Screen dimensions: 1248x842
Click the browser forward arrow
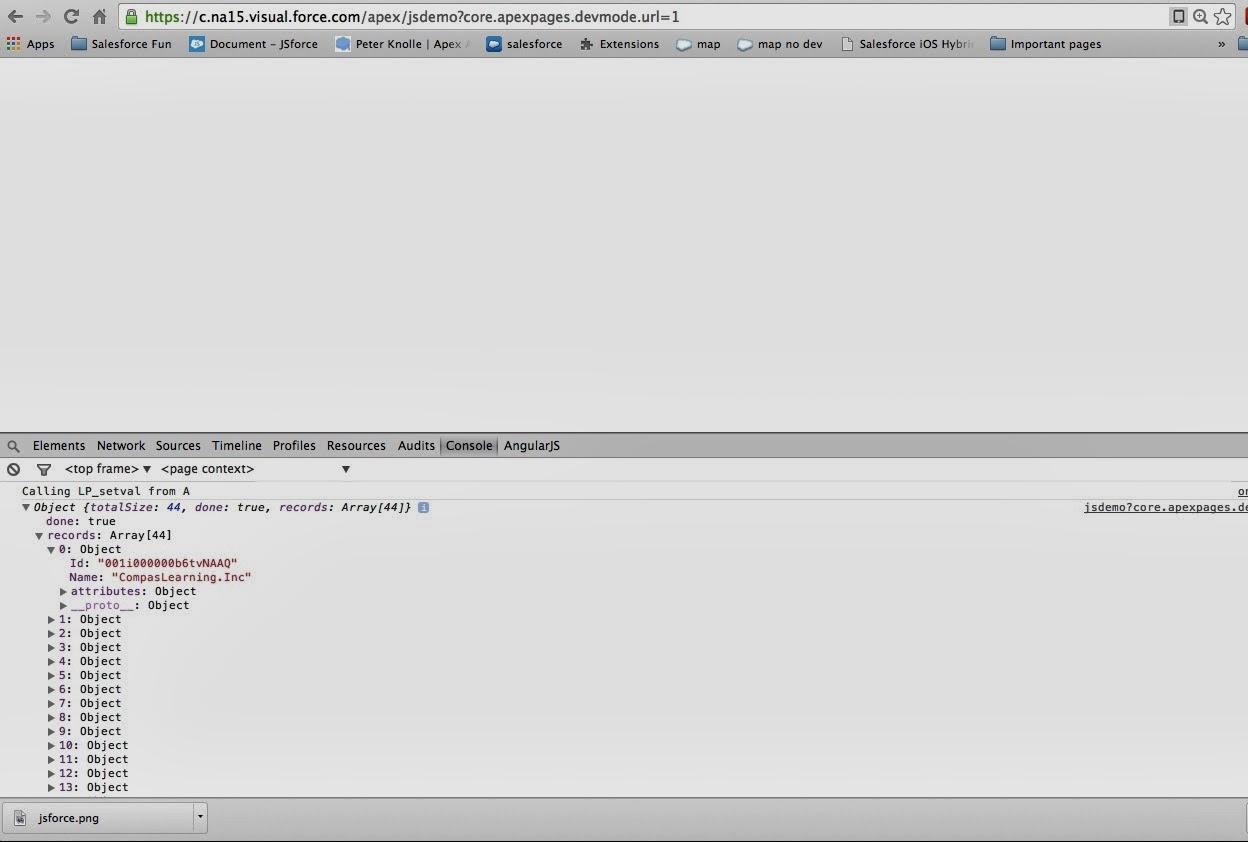point(43,16)
